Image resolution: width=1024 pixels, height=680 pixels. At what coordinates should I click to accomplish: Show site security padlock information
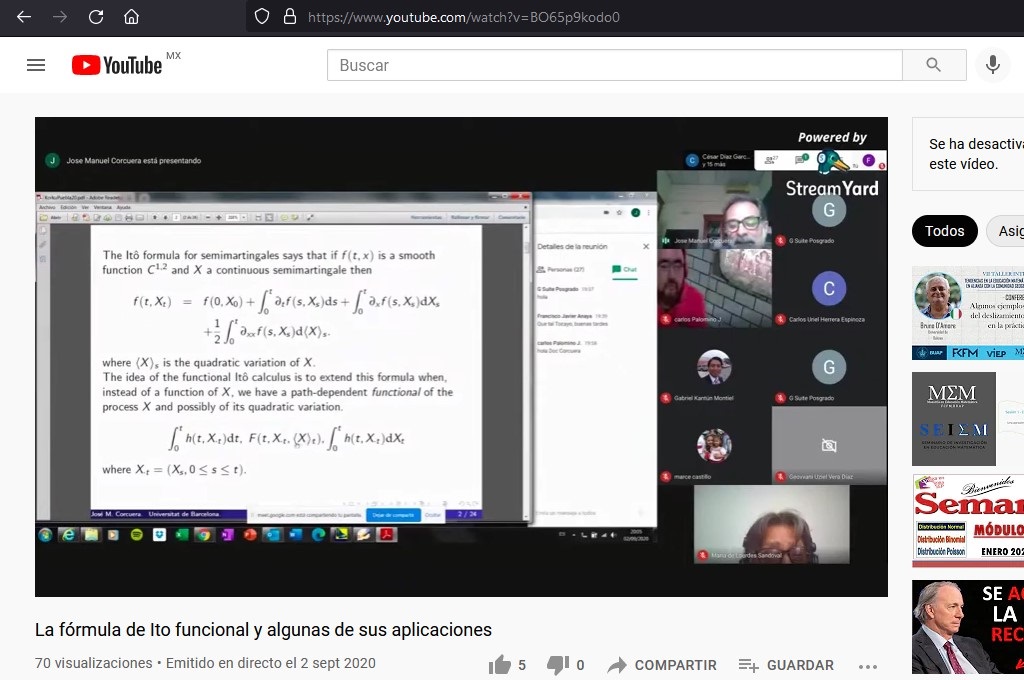pos(290,17)
